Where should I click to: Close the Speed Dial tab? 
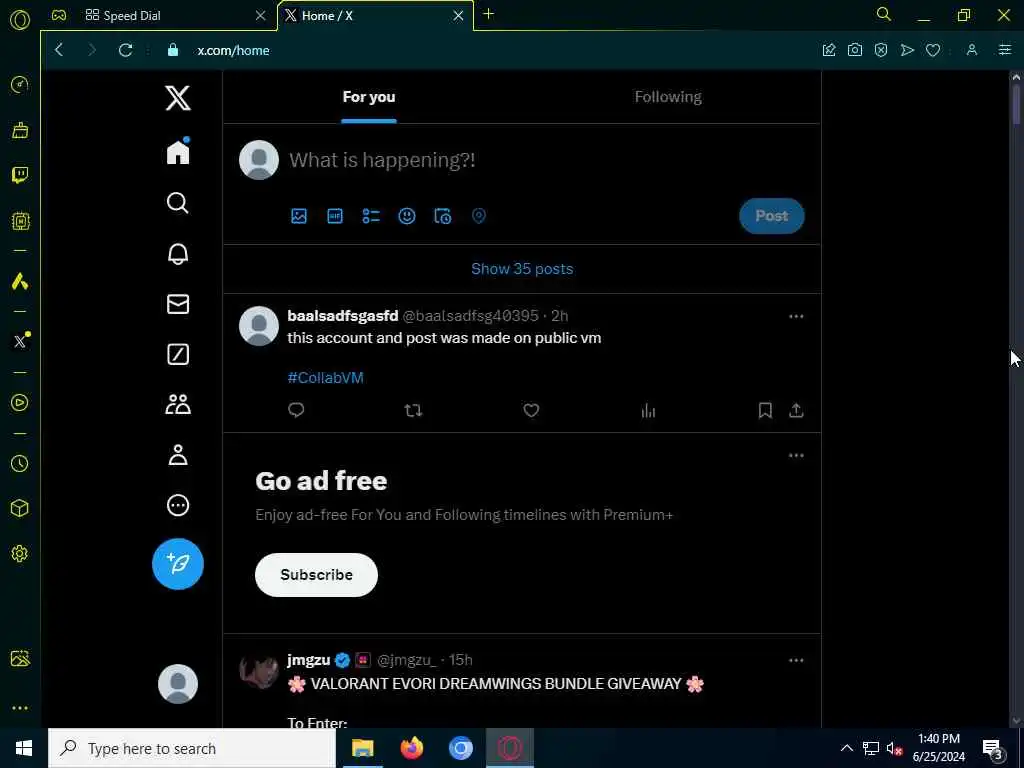[260, 16]
